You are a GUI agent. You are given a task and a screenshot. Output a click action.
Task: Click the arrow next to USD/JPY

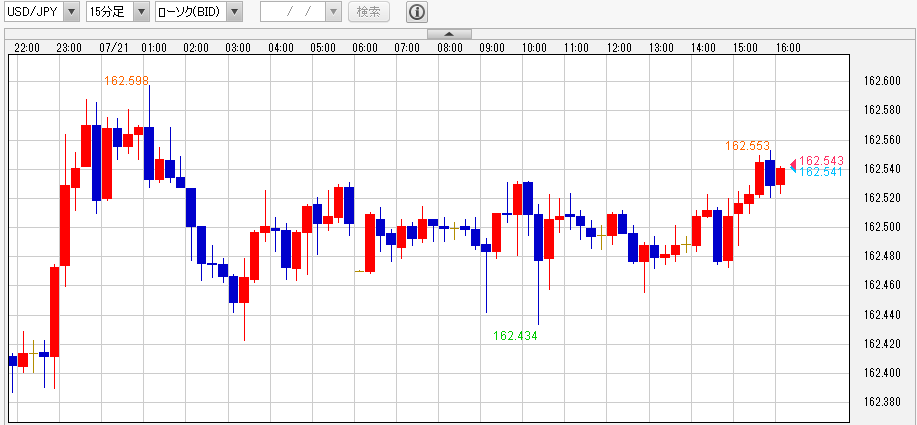(x=71, y=12)
